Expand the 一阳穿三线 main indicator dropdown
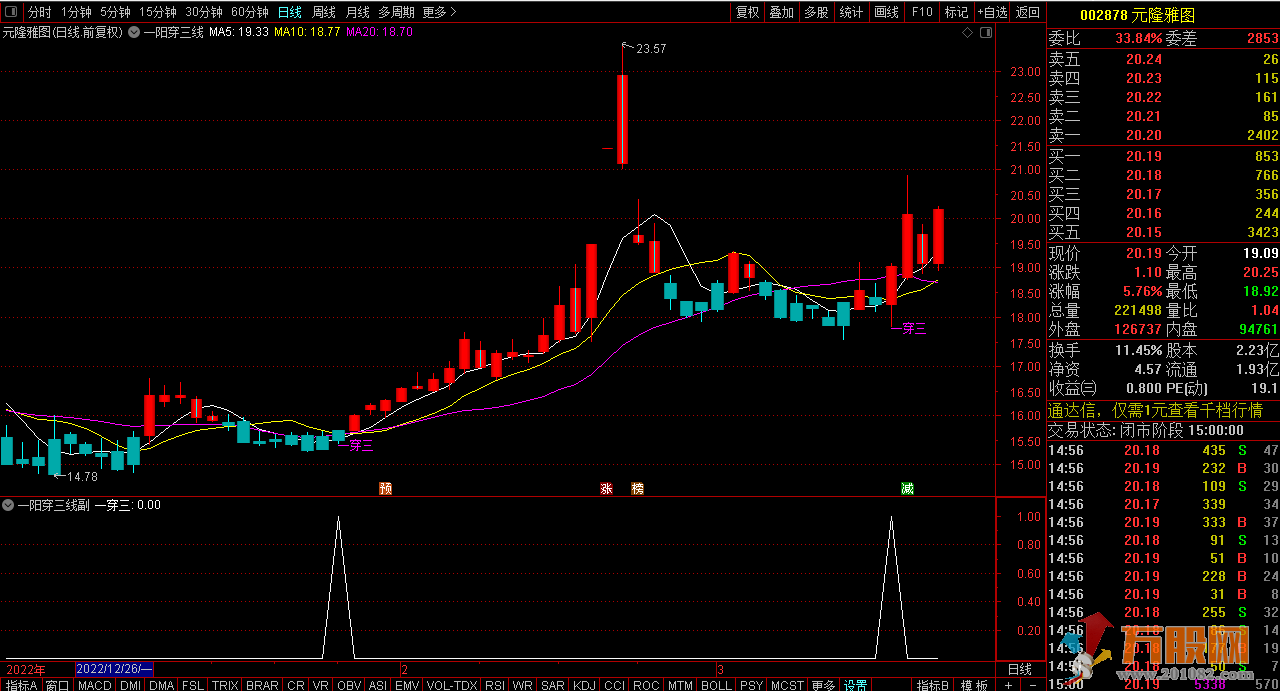Image resolution: width=1280 pixels, height=691 pixels. pos(134,32)
